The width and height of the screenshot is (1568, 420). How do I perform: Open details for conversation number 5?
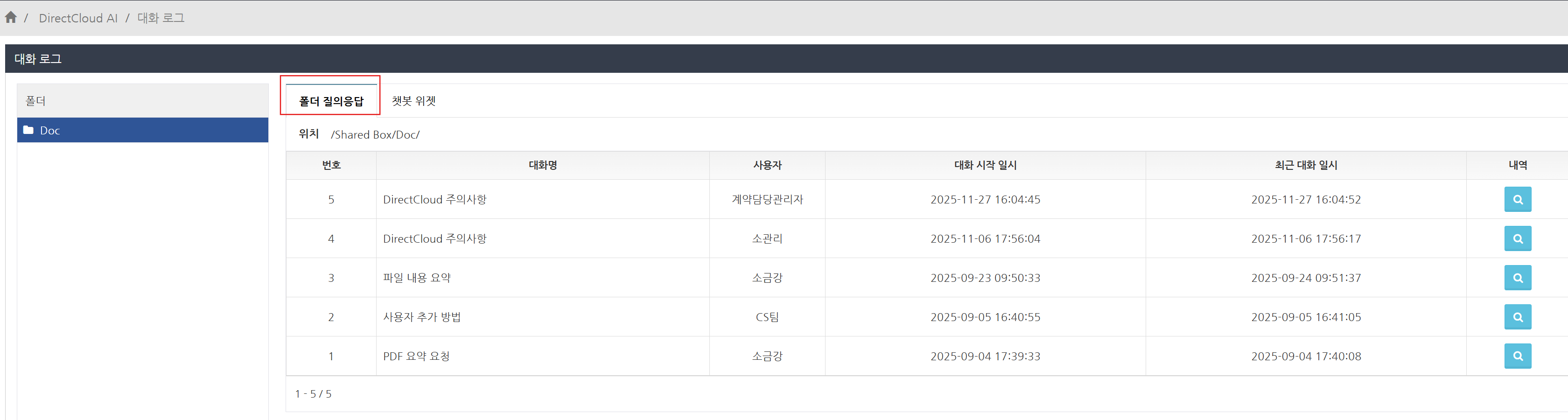(1517, 200)
